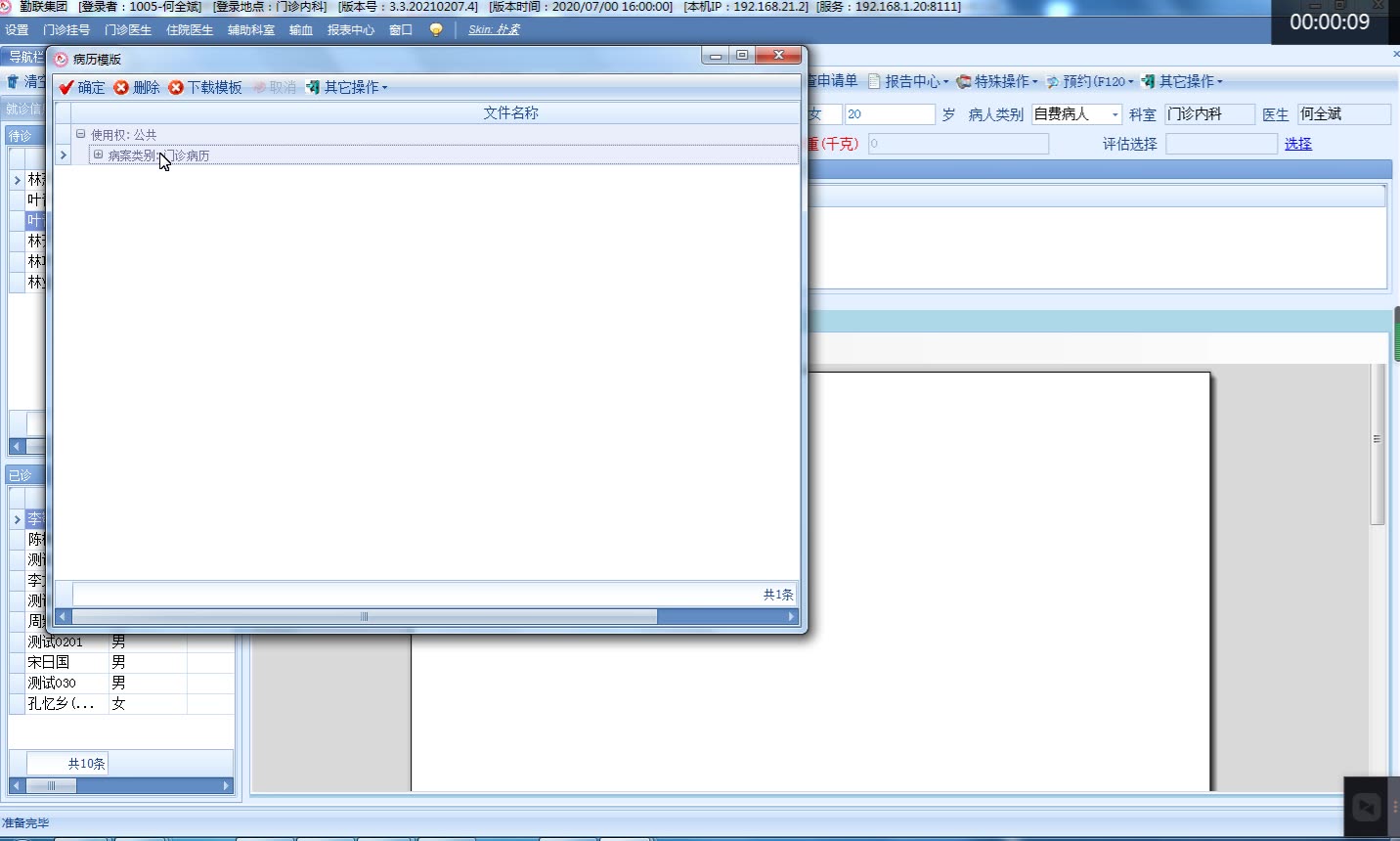Click the light bulb icon in menu bar
1400x841 pixels.
[436, 30]
